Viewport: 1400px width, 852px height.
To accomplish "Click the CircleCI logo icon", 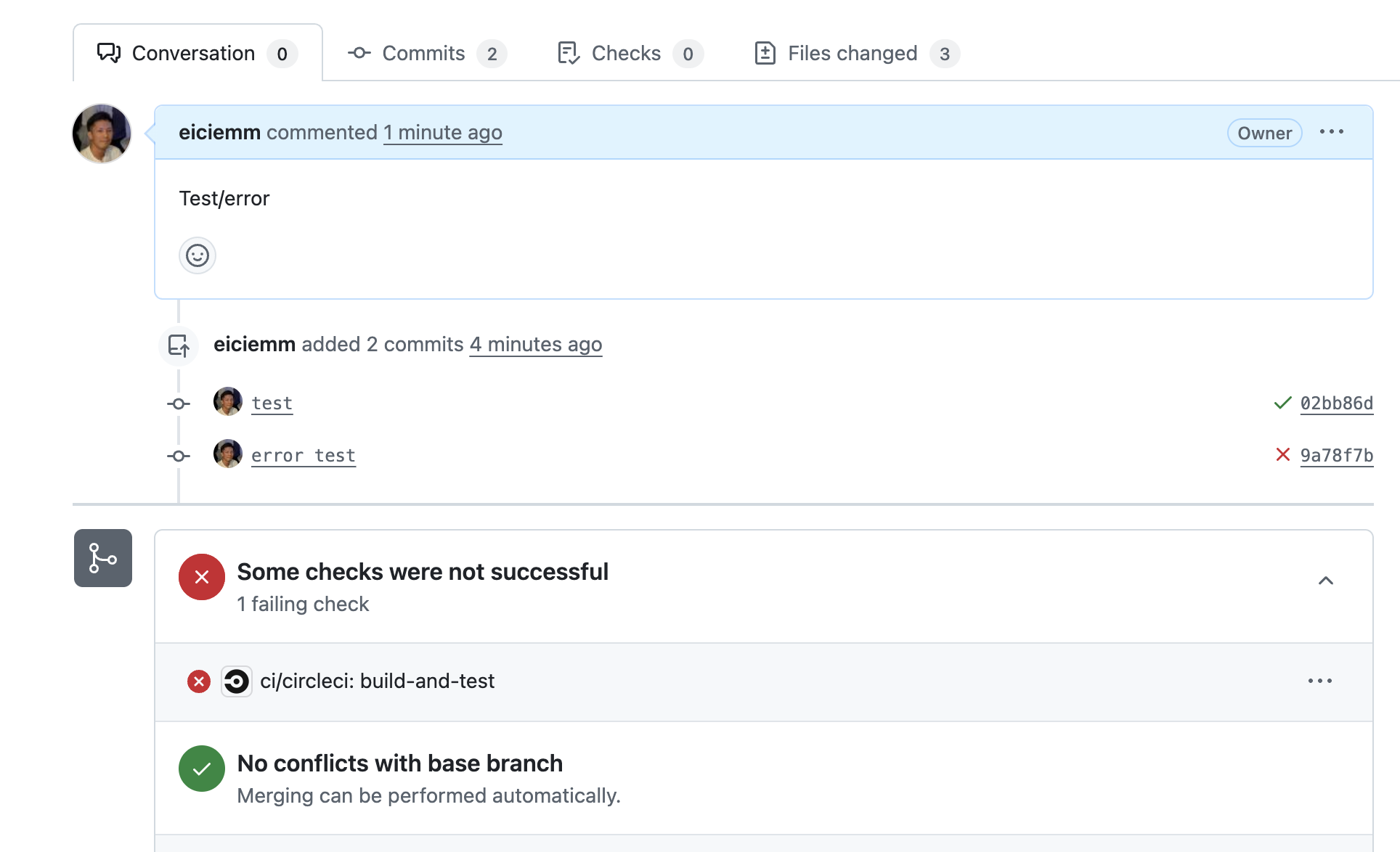I will click(x=236, y=681).
